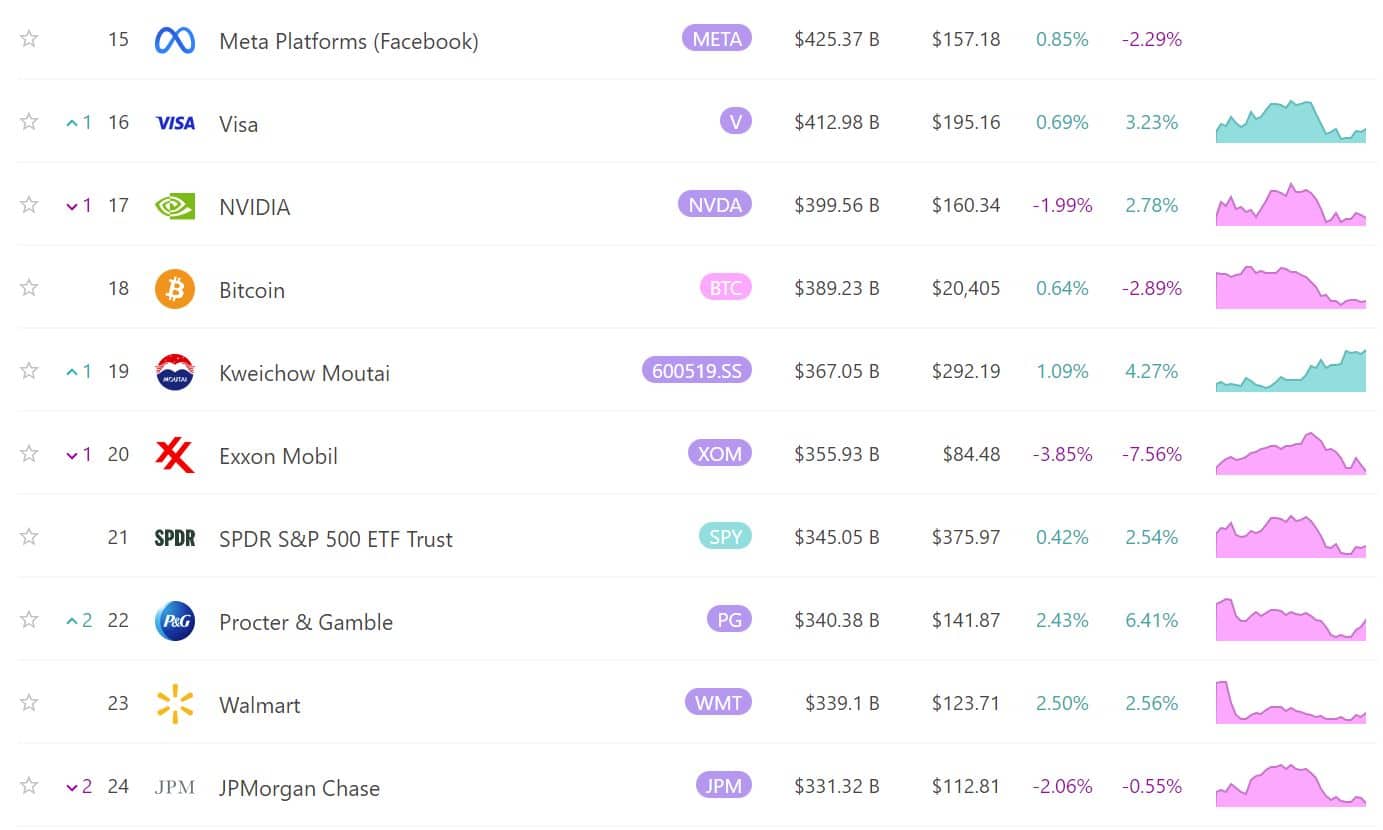
Task: Open the Exxon Mobil company link
Action: click(x=279, y=456)
